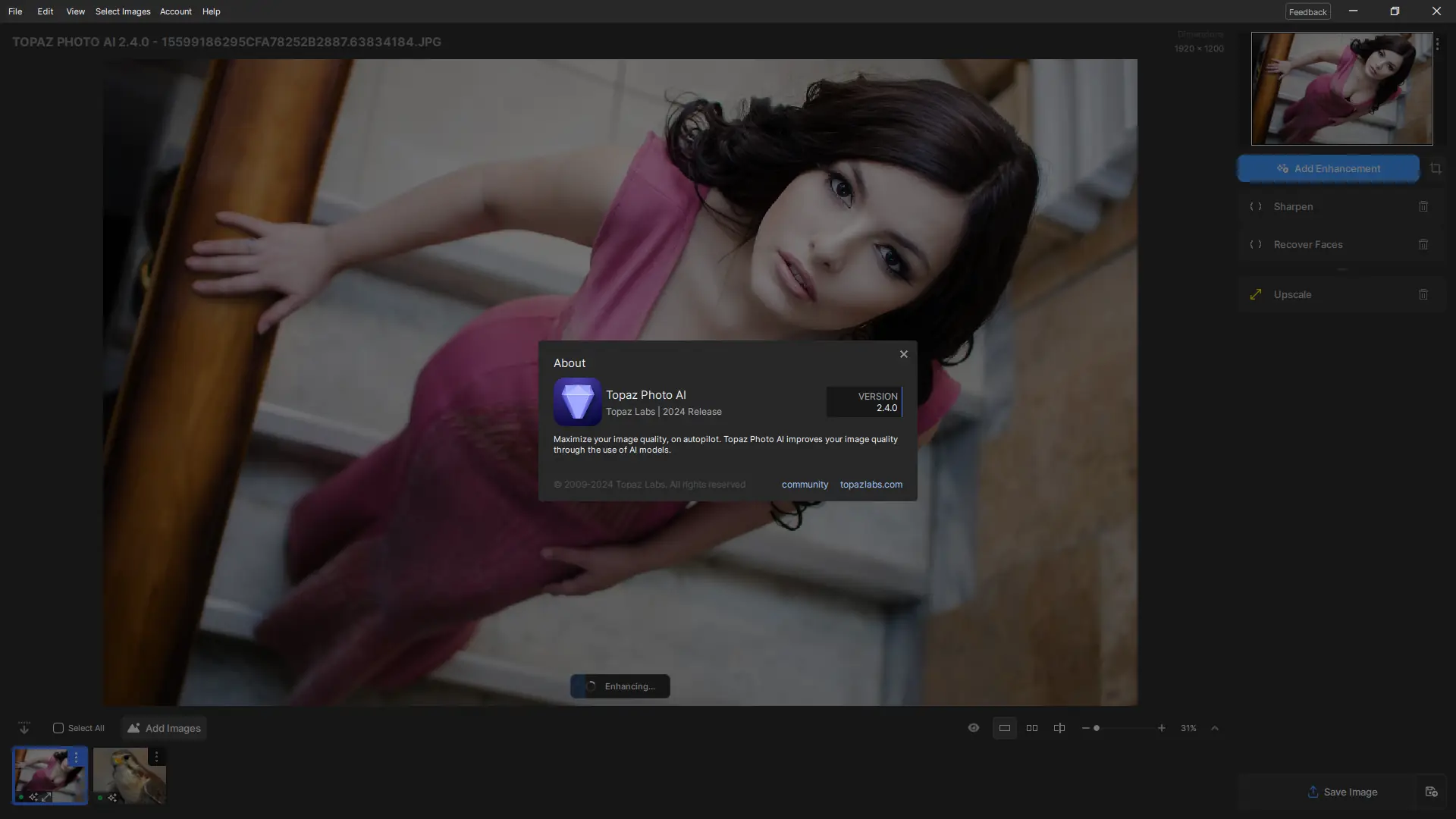The image size is (1456, 819).
Task: Click the crop tool icon
Action: [x=1436, y=168]
